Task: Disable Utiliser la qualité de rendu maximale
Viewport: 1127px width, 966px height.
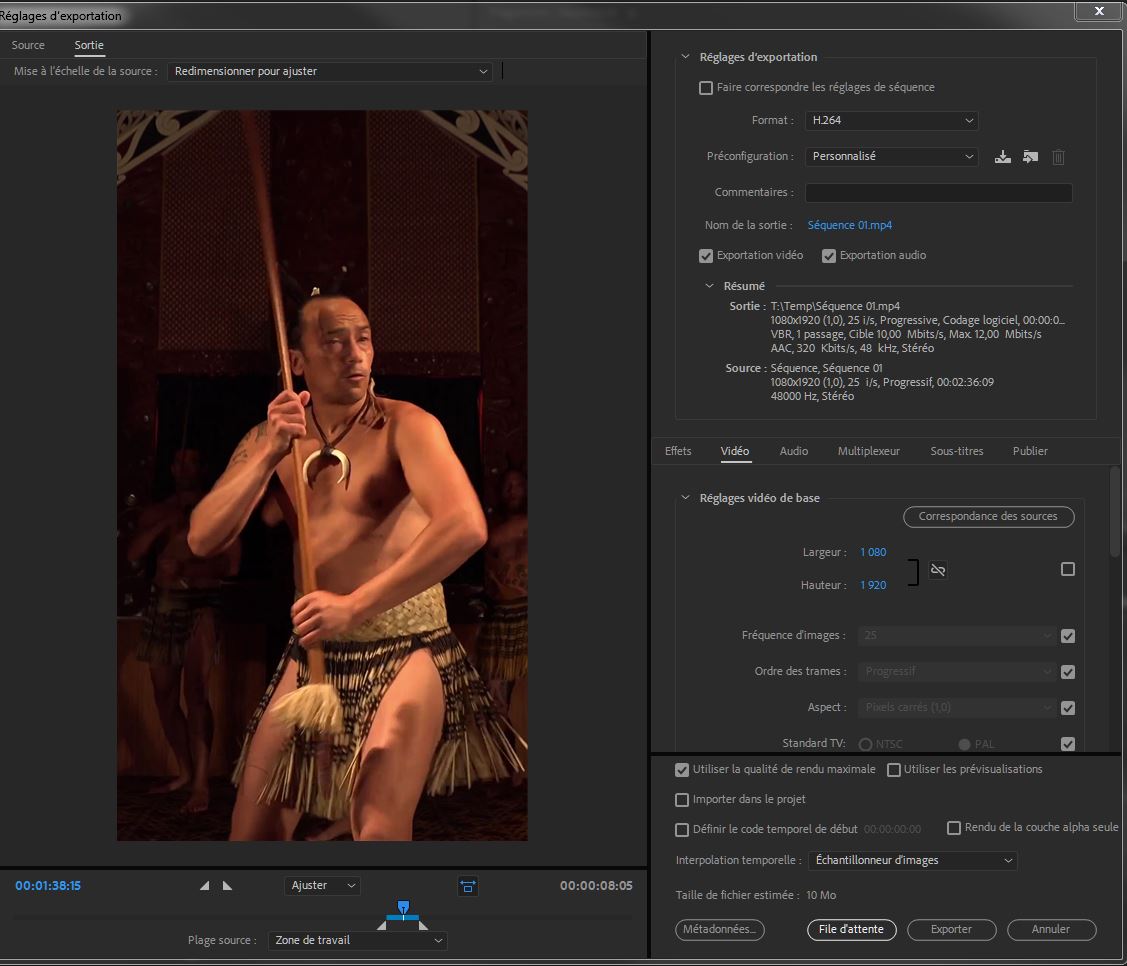Action: pos(682,770)
